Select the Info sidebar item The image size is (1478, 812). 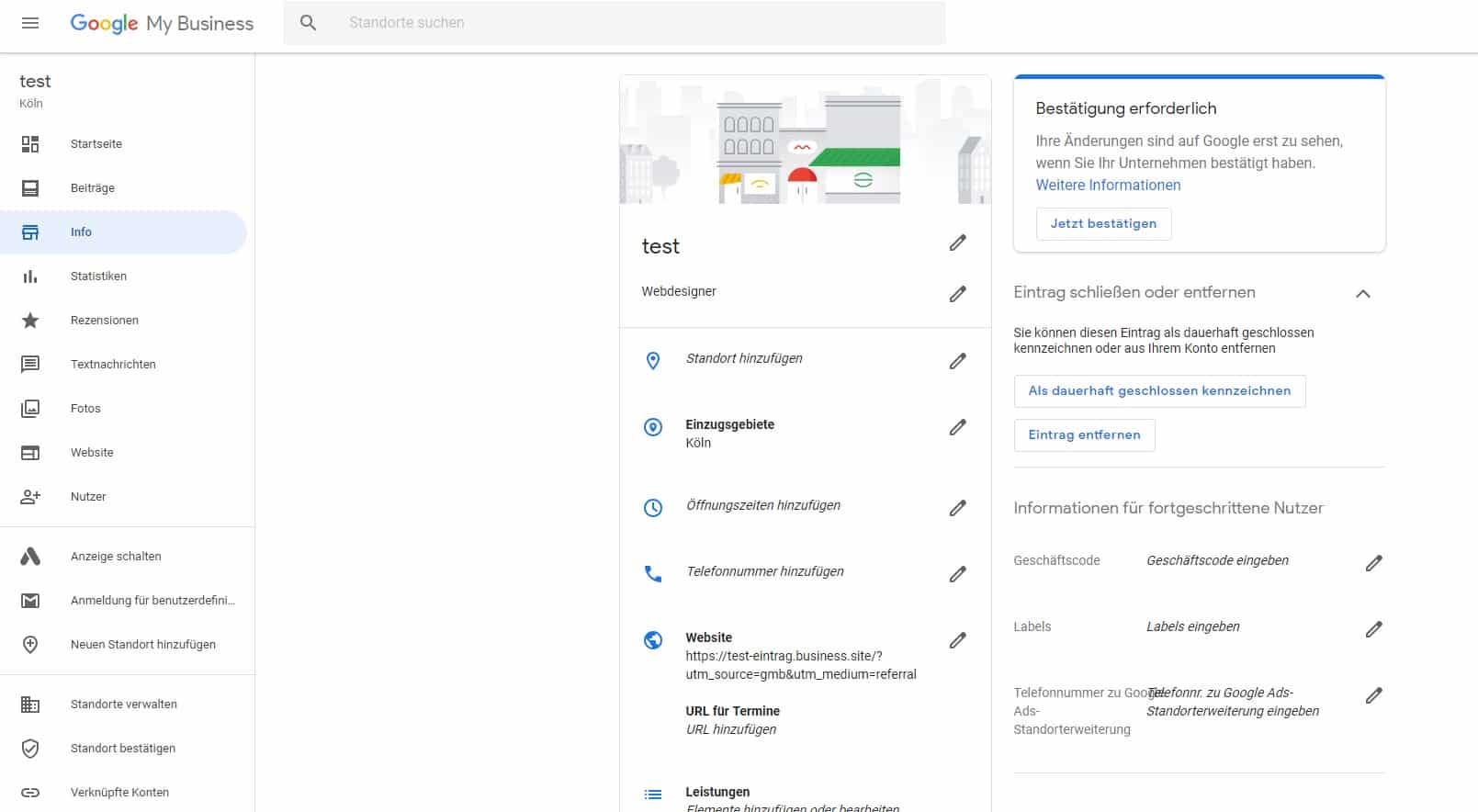123,232
